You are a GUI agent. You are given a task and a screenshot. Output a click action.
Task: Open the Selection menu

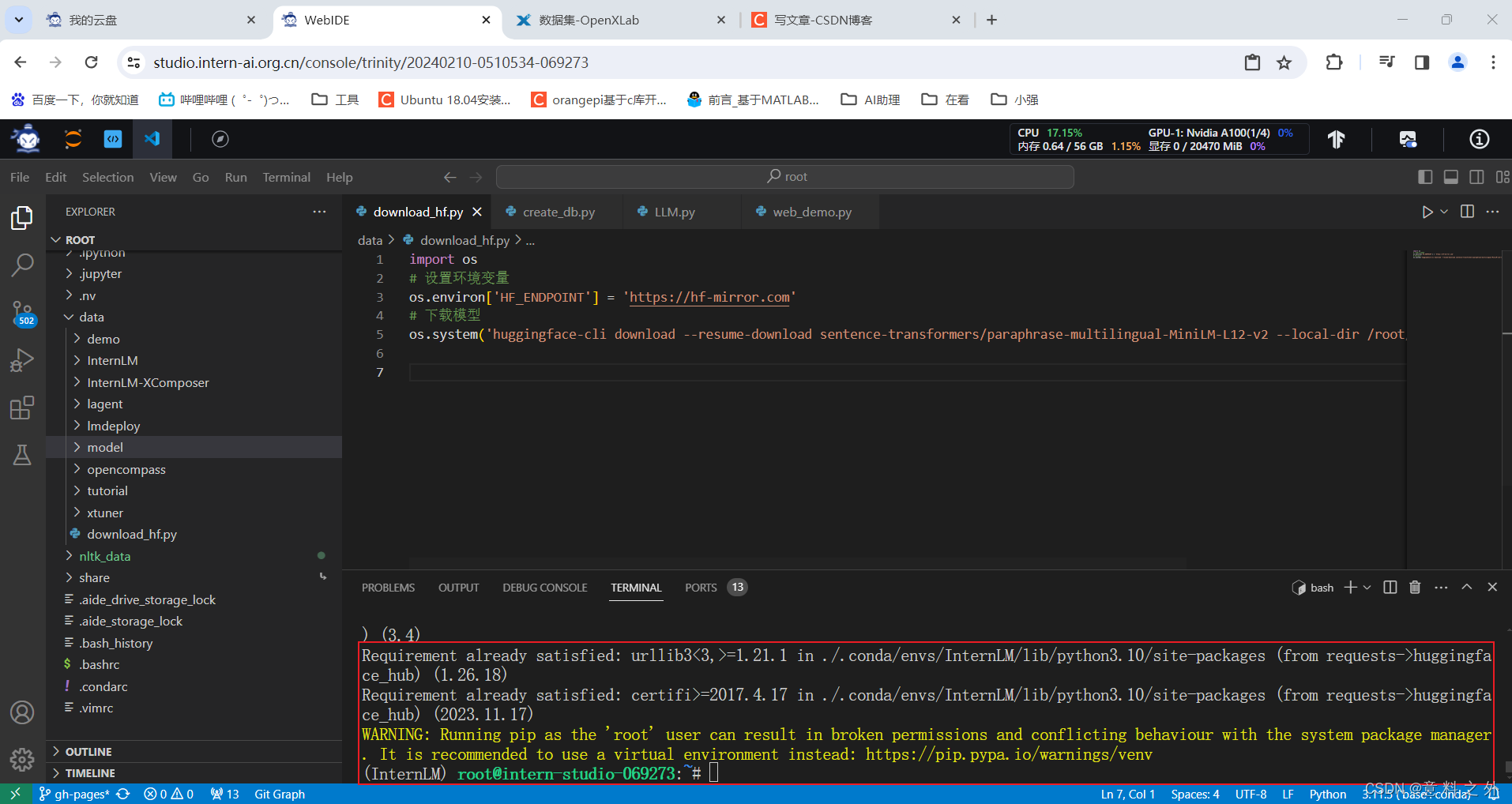(107, 177)
